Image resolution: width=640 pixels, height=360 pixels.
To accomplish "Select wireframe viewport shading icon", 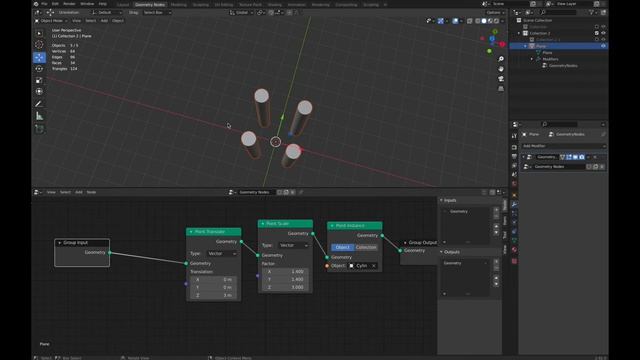I will [478, 21].
